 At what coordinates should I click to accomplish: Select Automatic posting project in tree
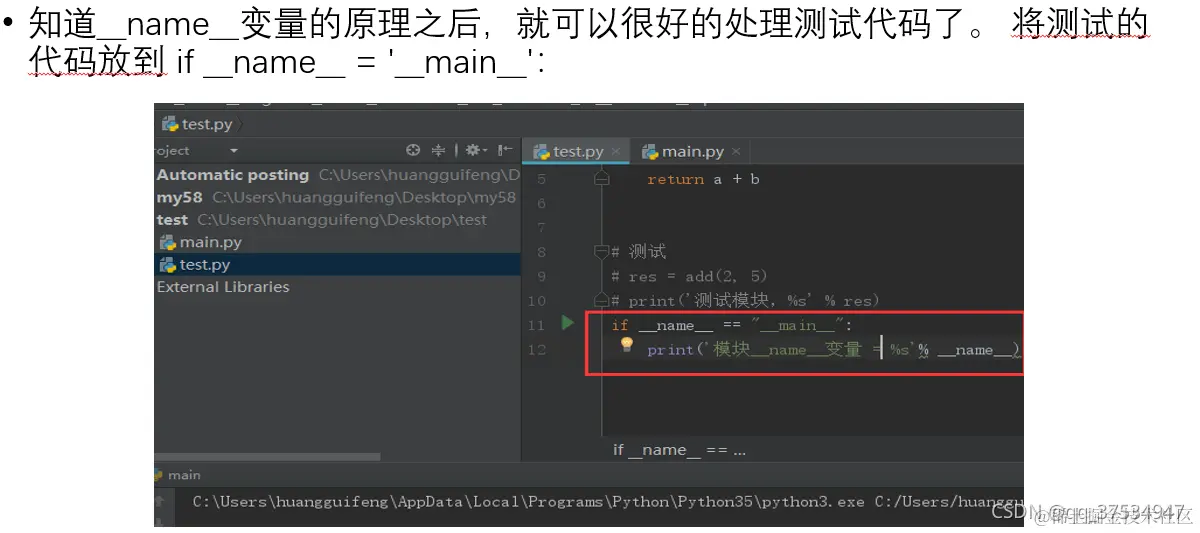[x=337, y=175]
